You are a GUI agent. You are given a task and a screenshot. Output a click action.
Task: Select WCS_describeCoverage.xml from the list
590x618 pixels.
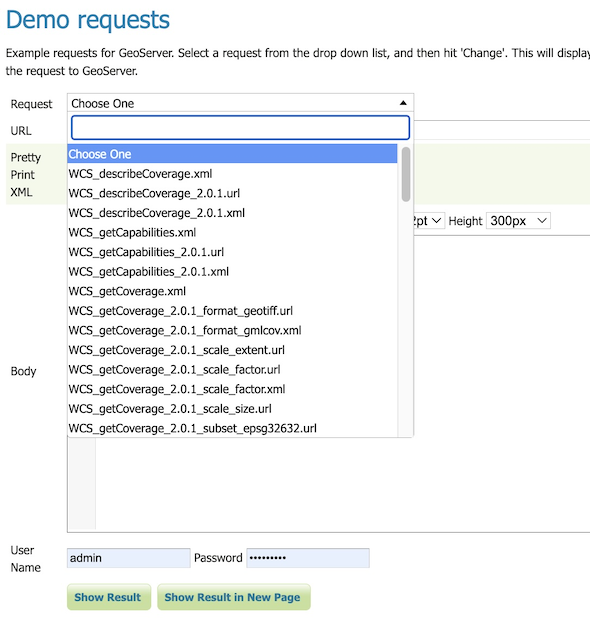232,174
